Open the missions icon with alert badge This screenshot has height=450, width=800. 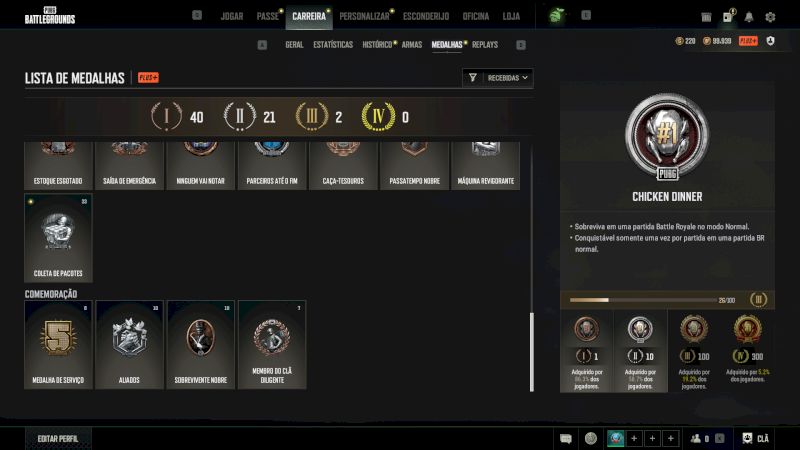tap(728, 16)
